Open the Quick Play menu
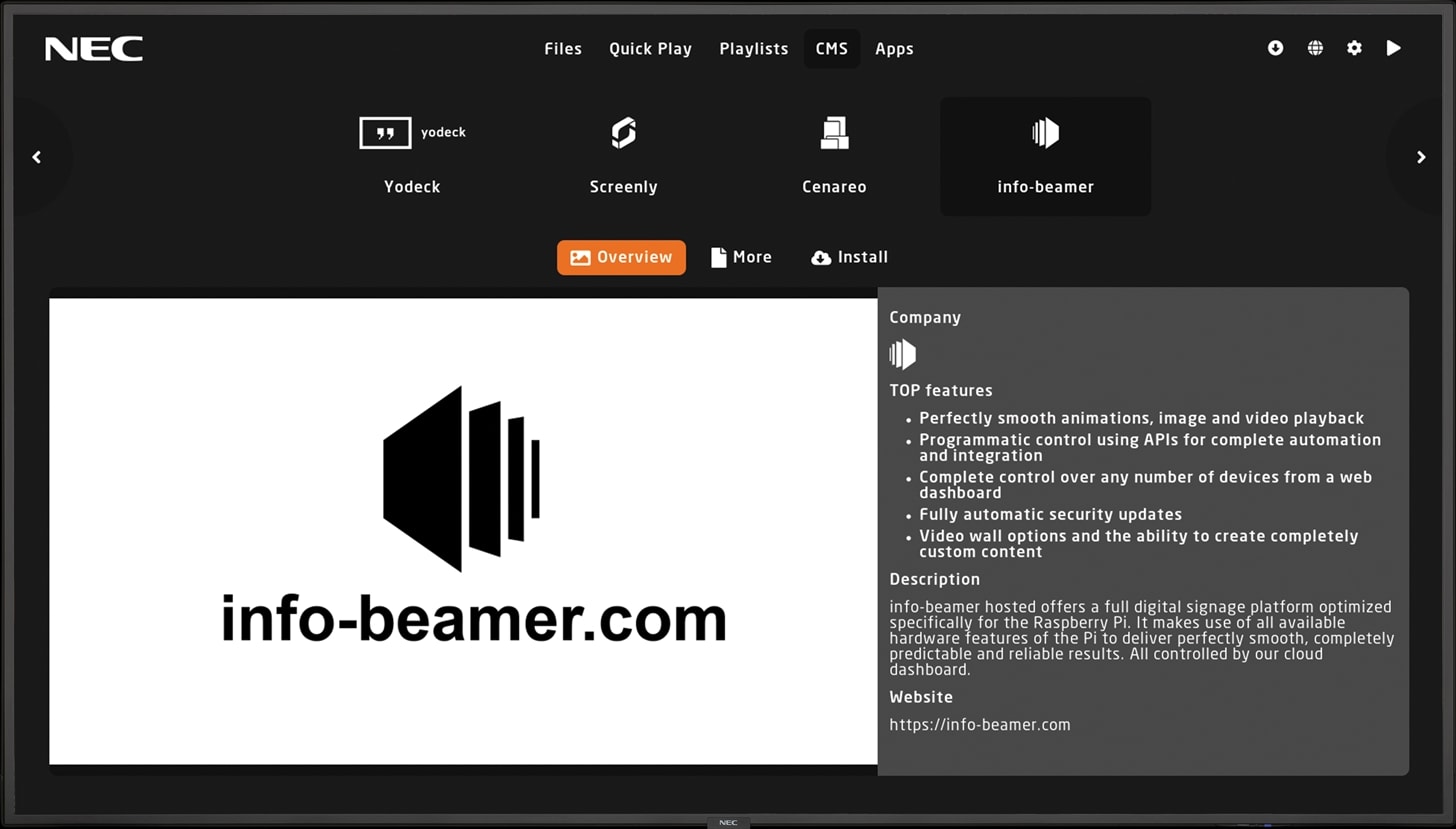Screen dimensions: 1456x829 (650, 48)
